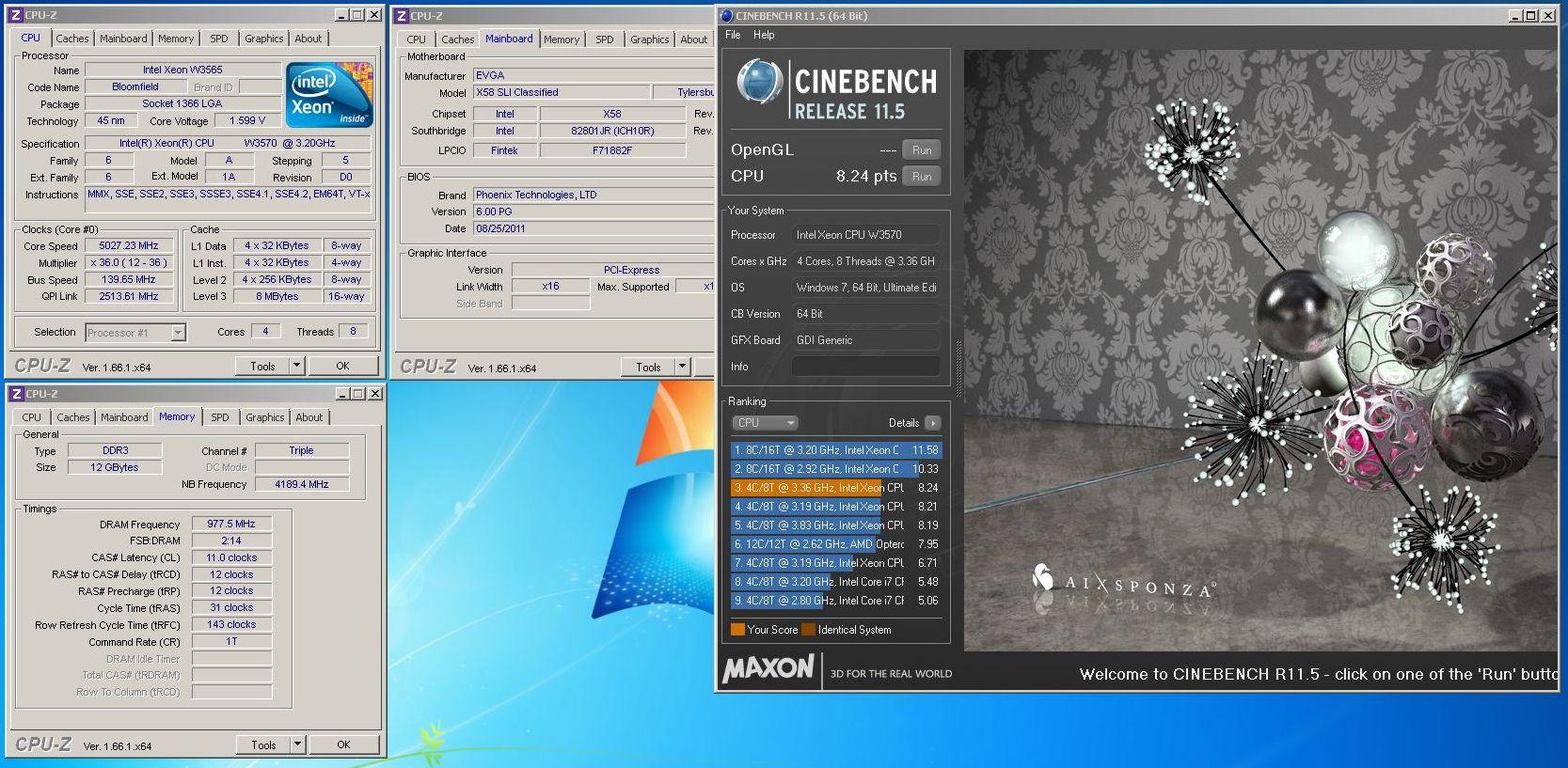This screenshot has height=768, width=1568.
Task: Switch to Graphics tab in the CPU window
Action: 264,39
